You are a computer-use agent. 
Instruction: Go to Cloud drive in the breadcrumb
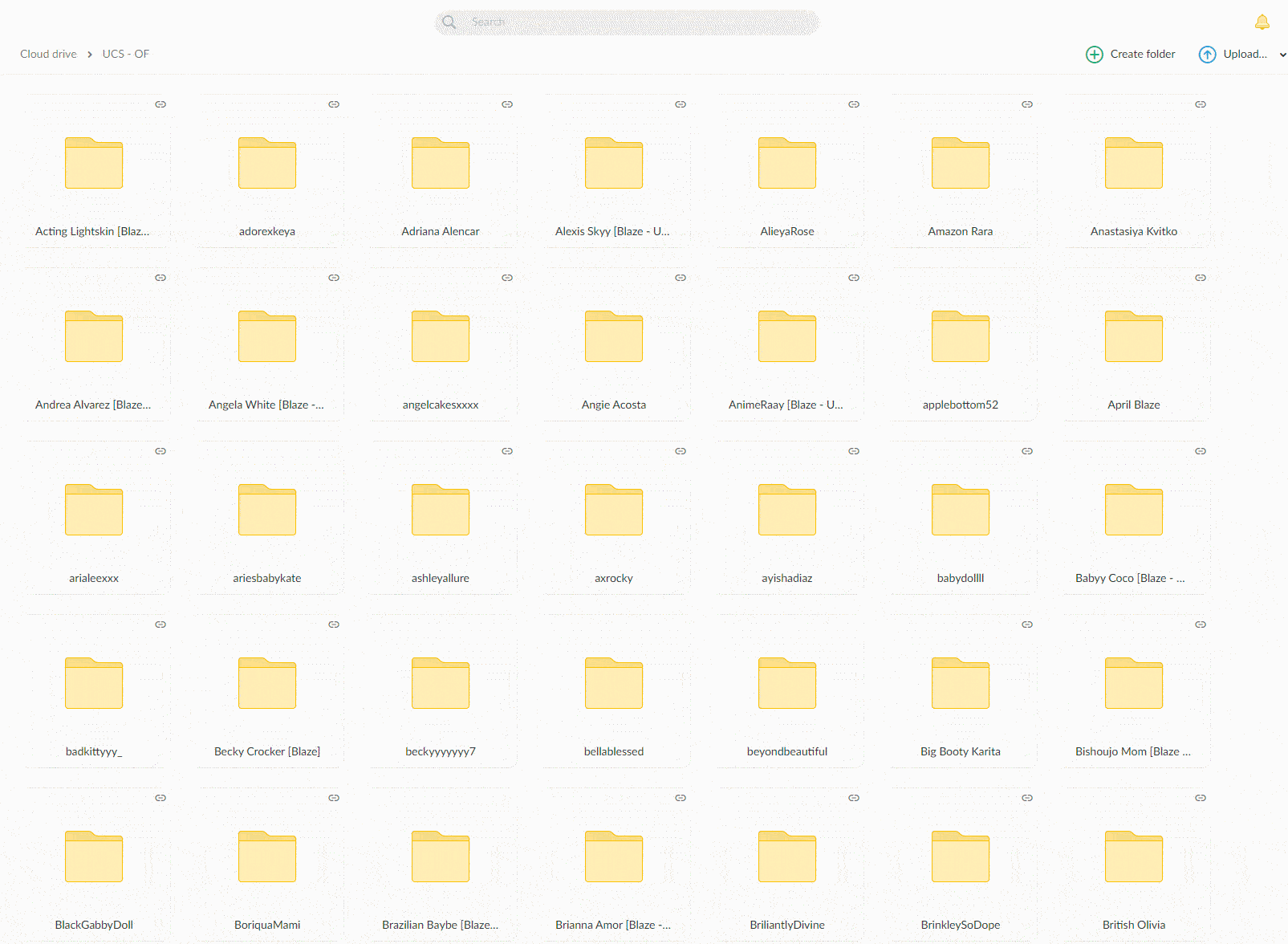(x=48, y=54)
